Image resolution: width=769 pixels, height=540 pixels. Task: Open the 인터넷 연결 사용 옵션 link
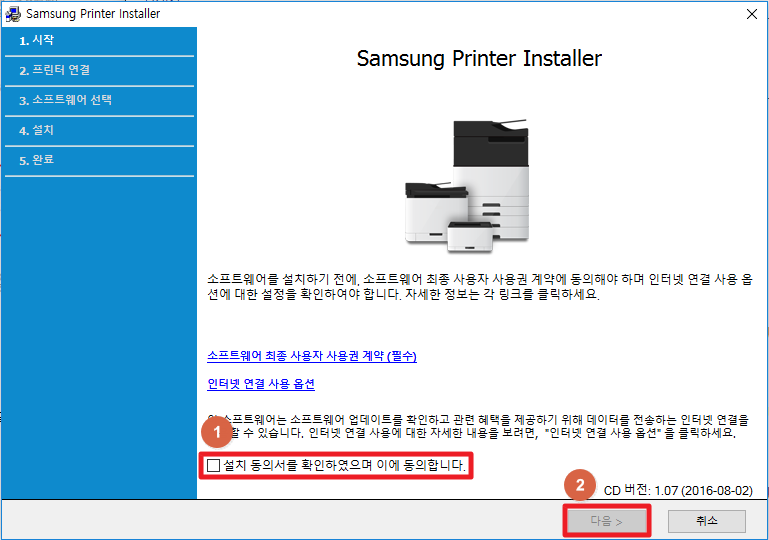click(261, 384)
